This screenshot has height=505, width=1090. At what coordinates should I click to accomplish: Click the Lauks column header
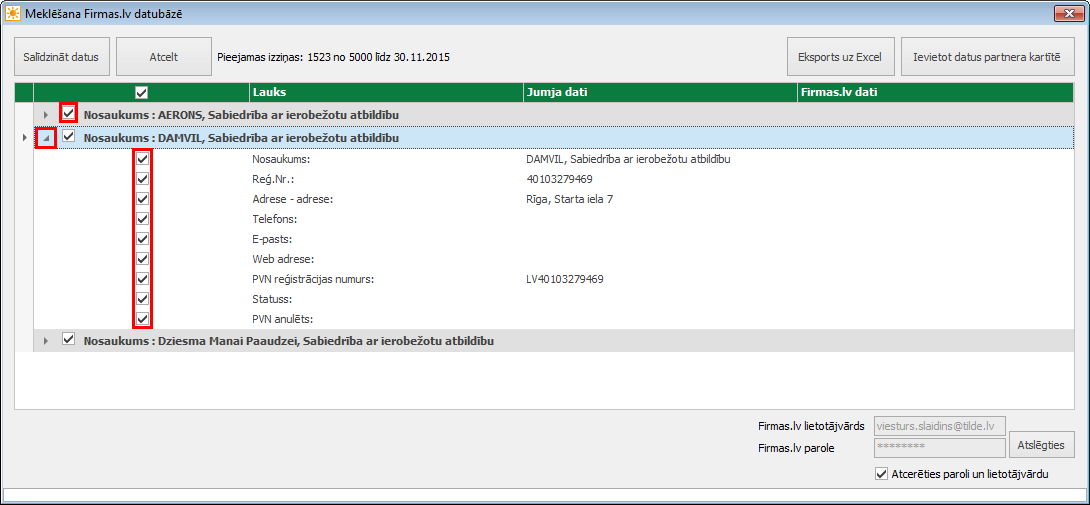[x=386, y=92]
